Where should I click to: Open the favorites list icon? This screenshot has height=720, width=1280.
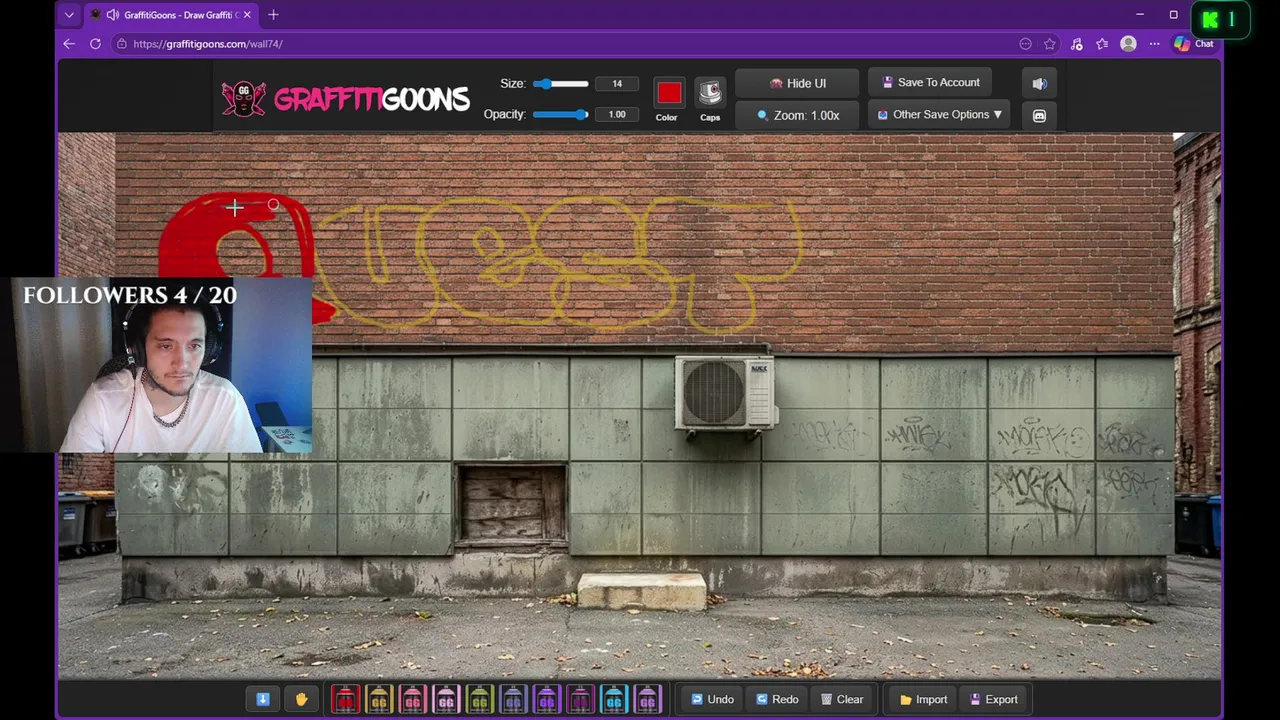click(1102, 44)
